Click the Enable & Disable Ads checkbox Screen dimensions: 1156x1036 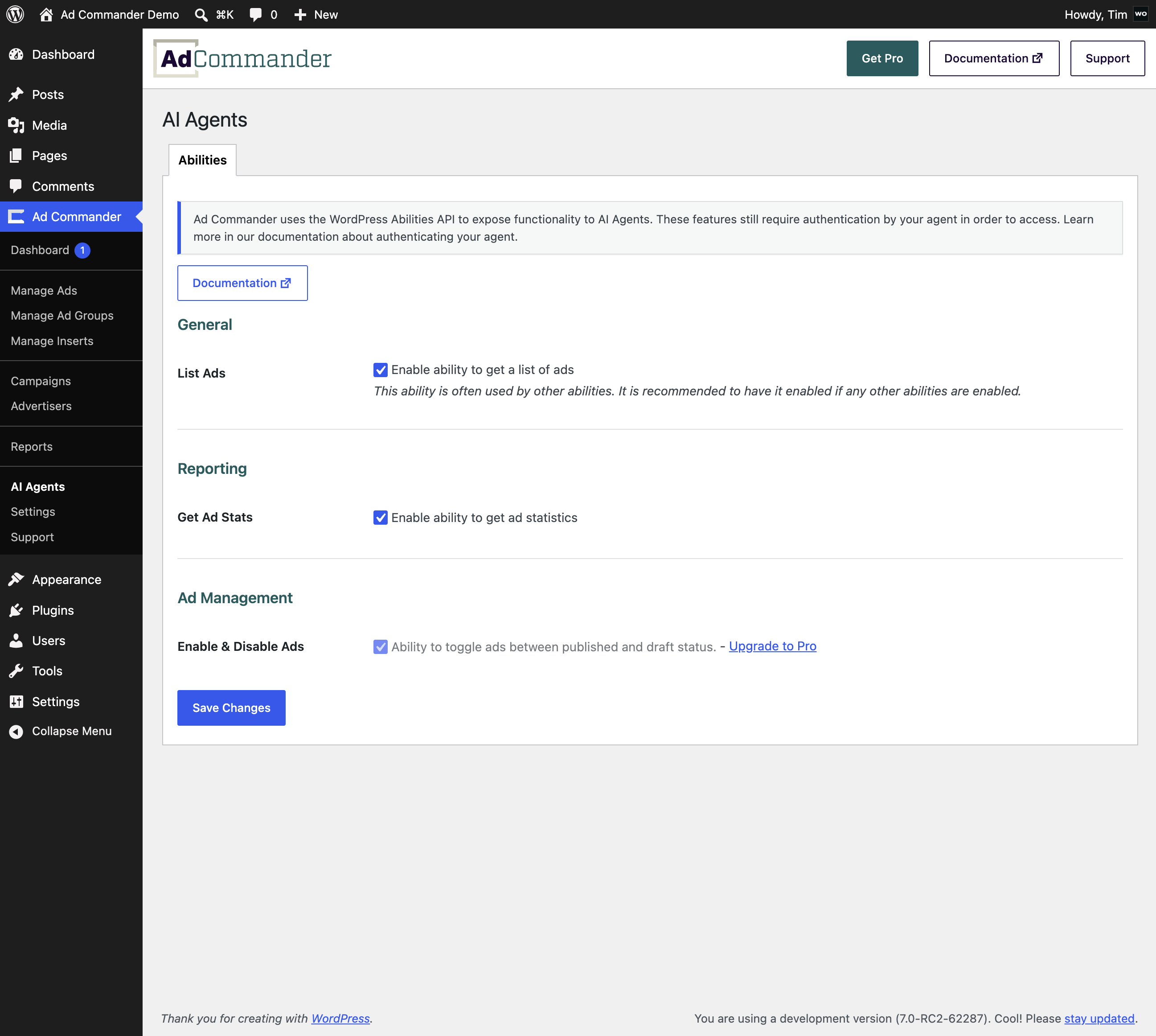381,647
